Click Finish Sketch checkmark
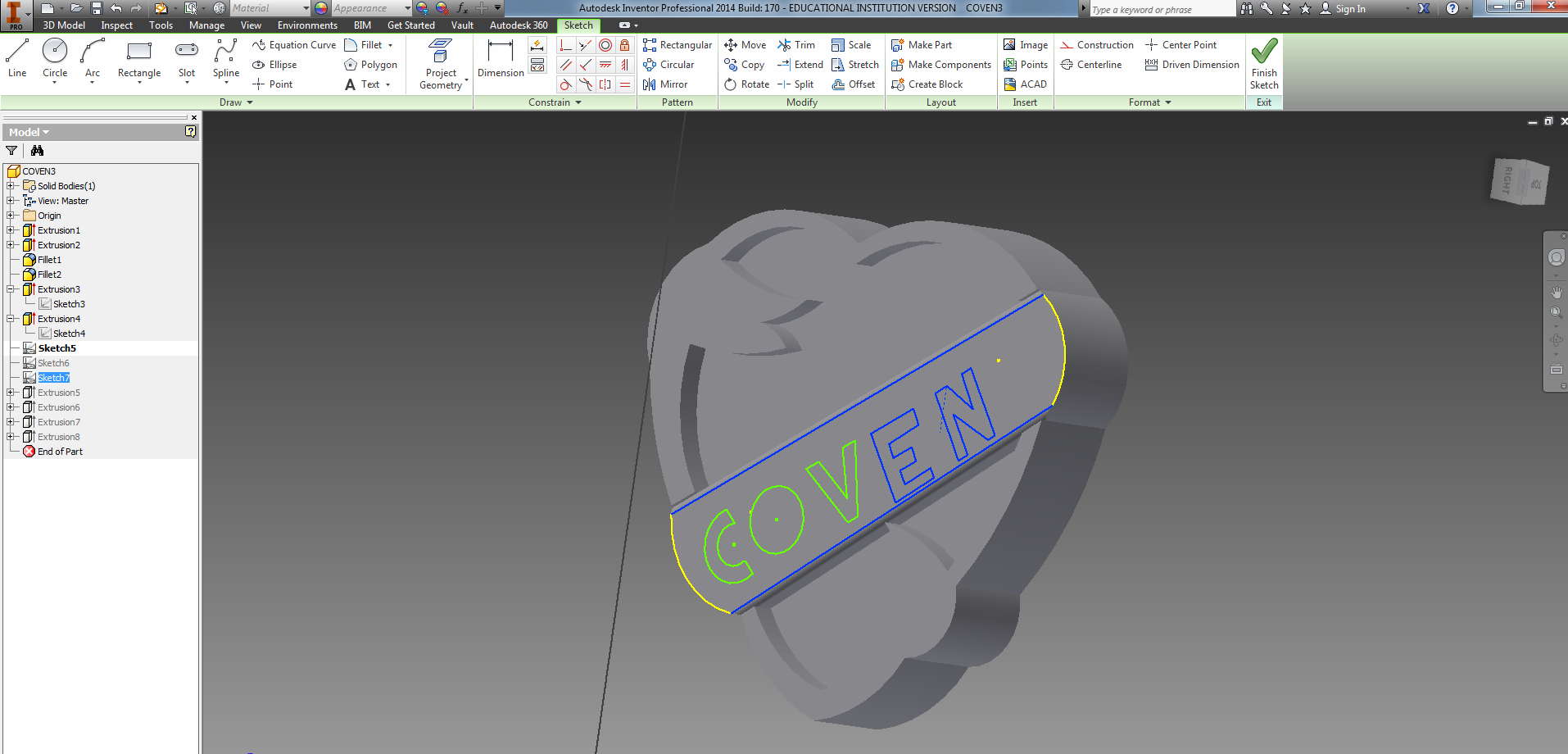 pos(1264,64)
